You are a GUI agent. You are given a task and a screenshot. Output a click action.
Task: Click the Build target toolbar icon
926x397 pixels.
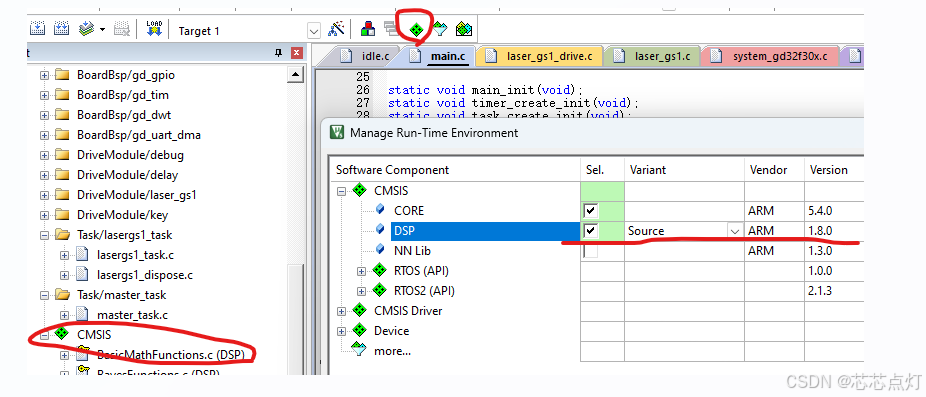tap(37, 28)
